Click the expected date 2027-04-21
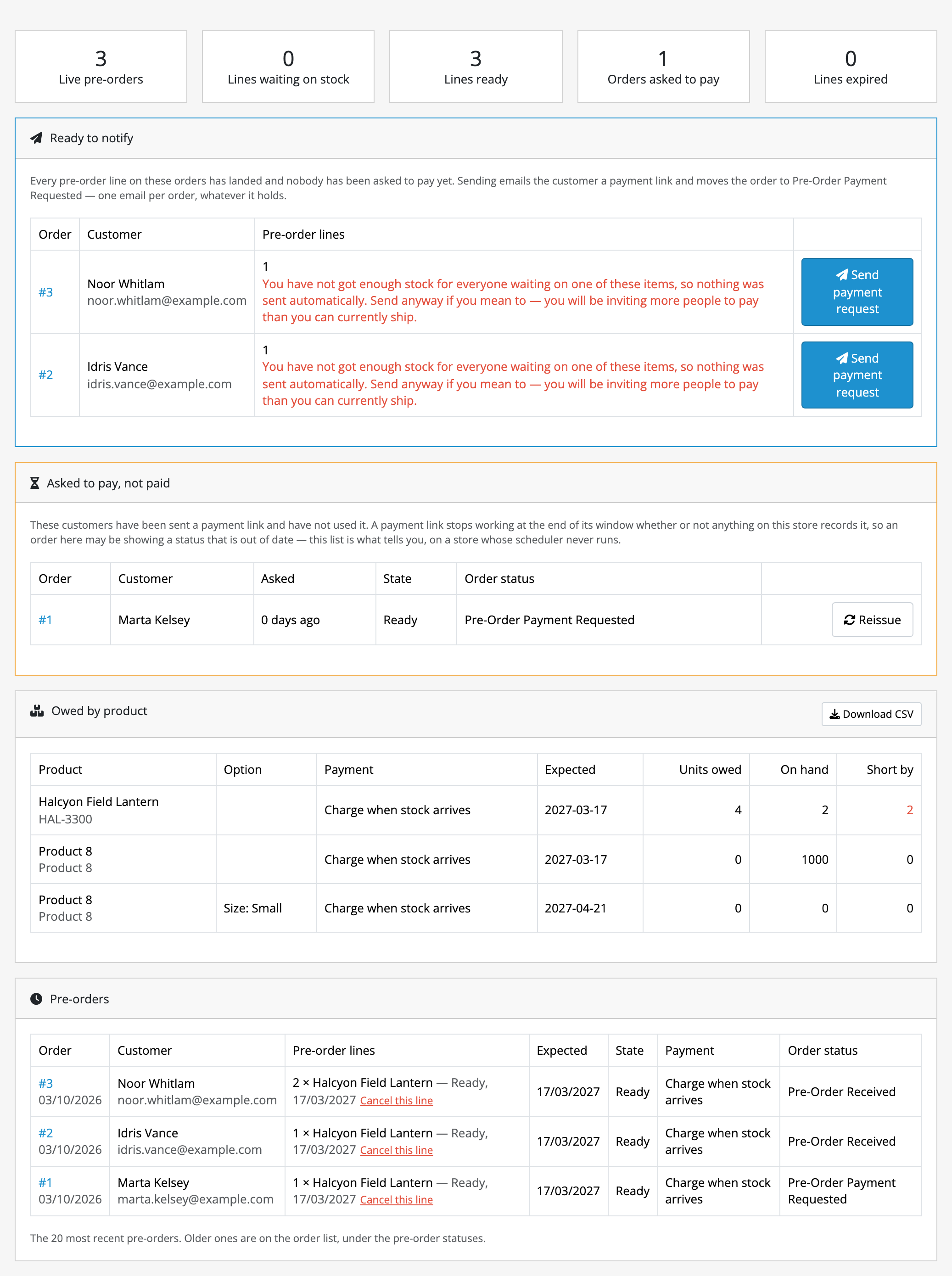 pos(576,908)
